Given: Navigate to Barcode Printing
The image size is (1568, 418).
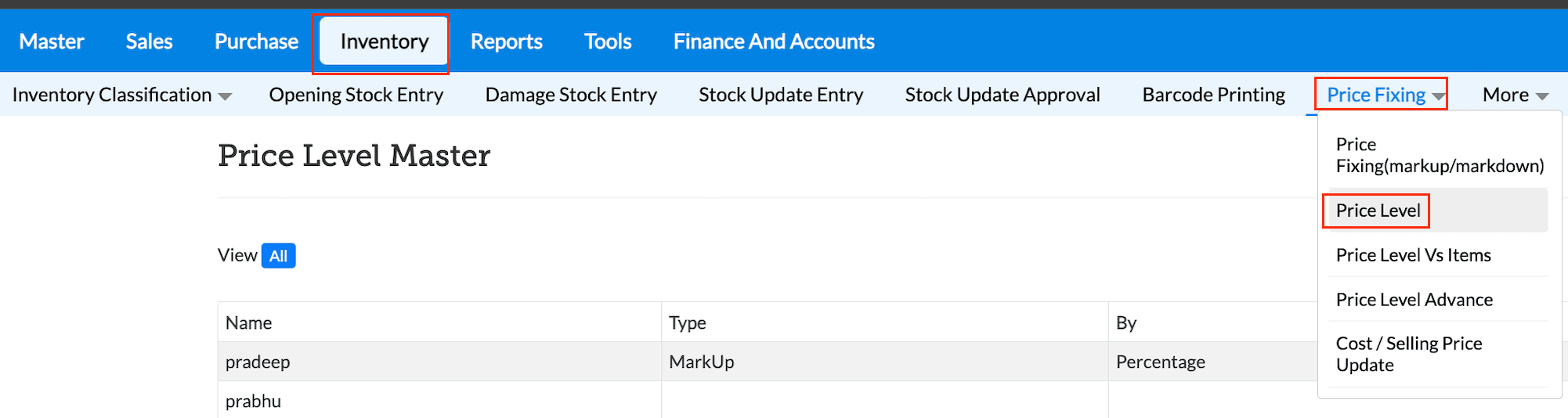Looking at the screenshot, I should pos(1213,95).
